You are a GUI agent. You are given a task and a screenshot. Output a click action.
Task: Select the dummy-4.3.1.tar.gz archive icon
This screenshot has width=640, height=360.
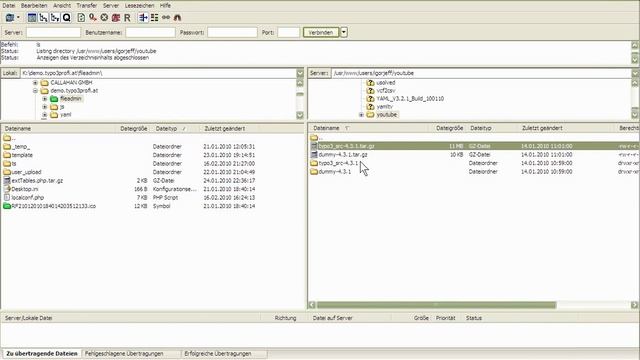pos(314,155)
